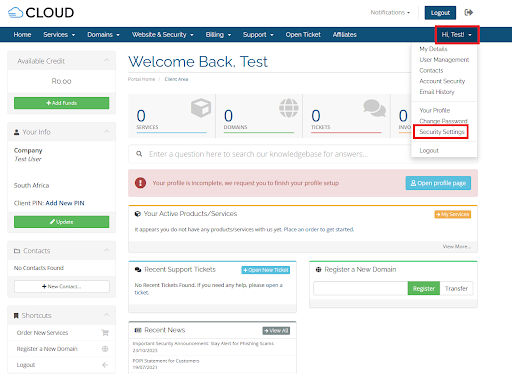Image resolution: width=512 pixels, height=374 pixels.
Task: Expand the Billing dropdown menu
Action: coord(218,35)
